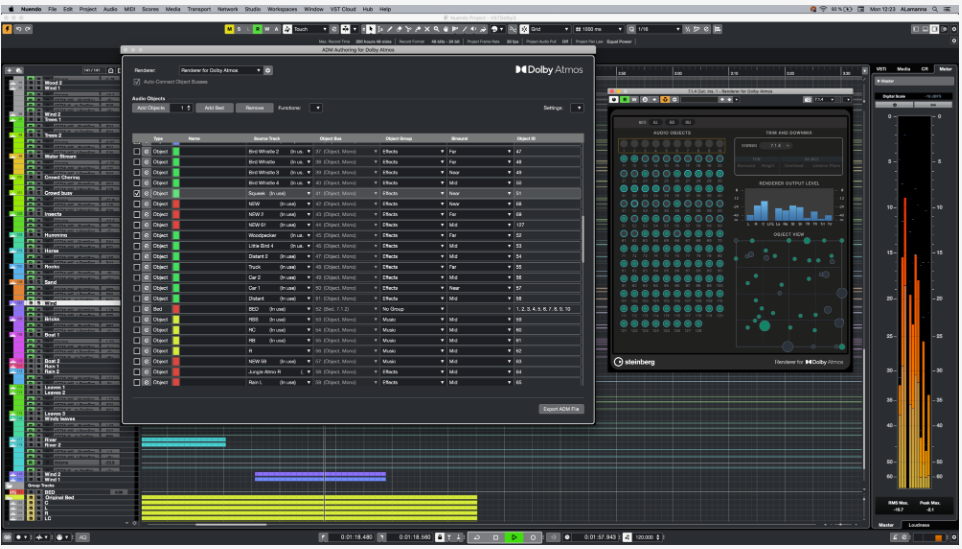The image size is (962, 549).
Task: Check the Woodpecker row checkbox
Action: click(x=137, y=236)
